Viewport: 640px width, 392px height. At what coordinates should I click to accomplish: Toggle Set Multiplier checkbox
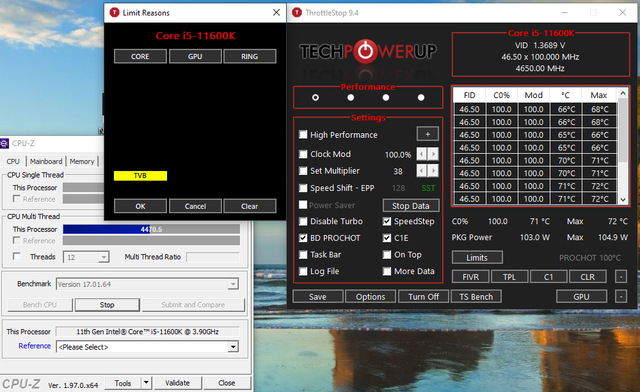(x=303, y=171)
